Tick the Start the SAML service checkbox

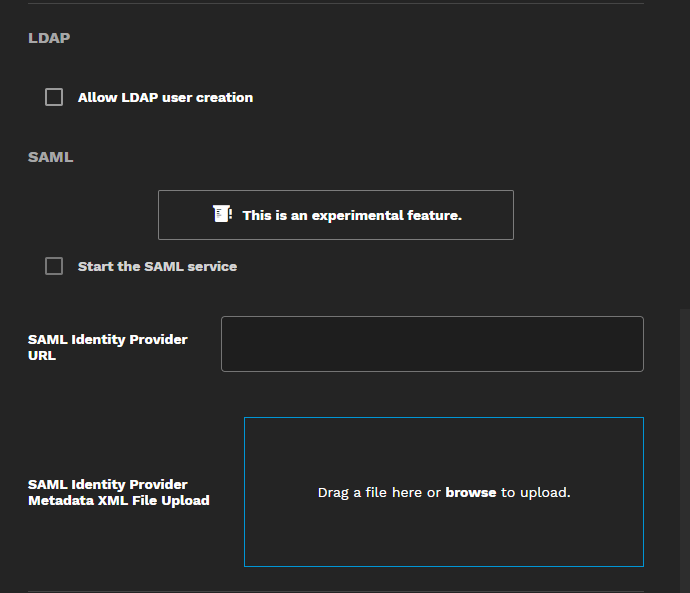click(54, 266)
